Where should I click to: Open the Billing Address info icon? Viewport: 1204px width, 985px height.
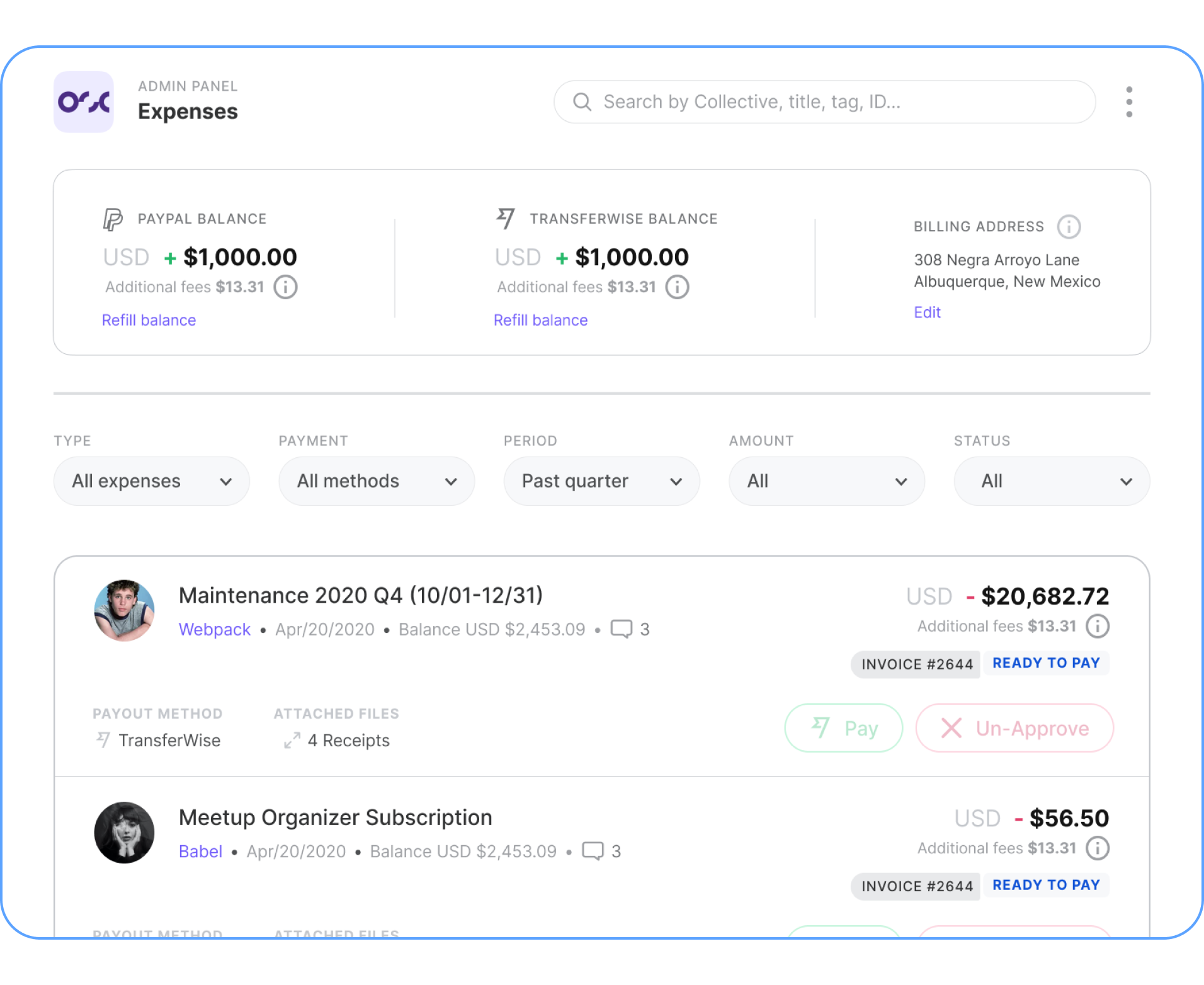point(1069,227)
